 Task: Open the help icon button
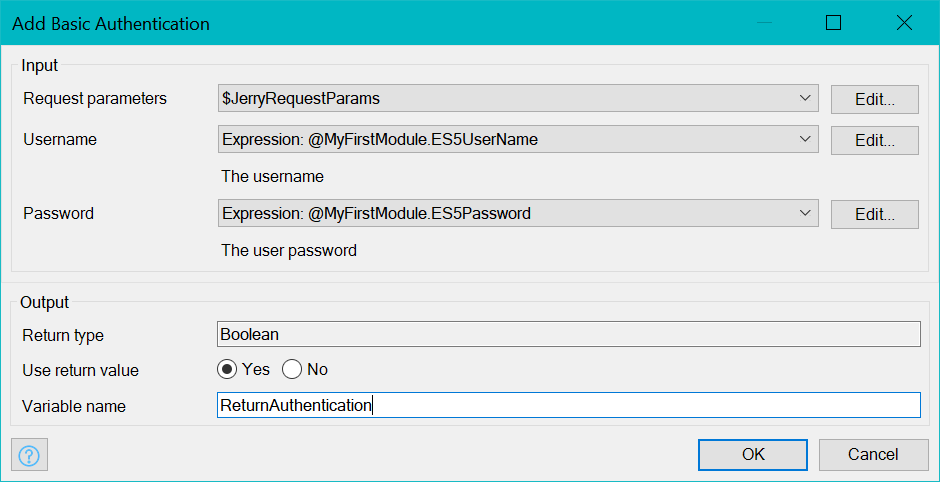click(x=29, y=455)
